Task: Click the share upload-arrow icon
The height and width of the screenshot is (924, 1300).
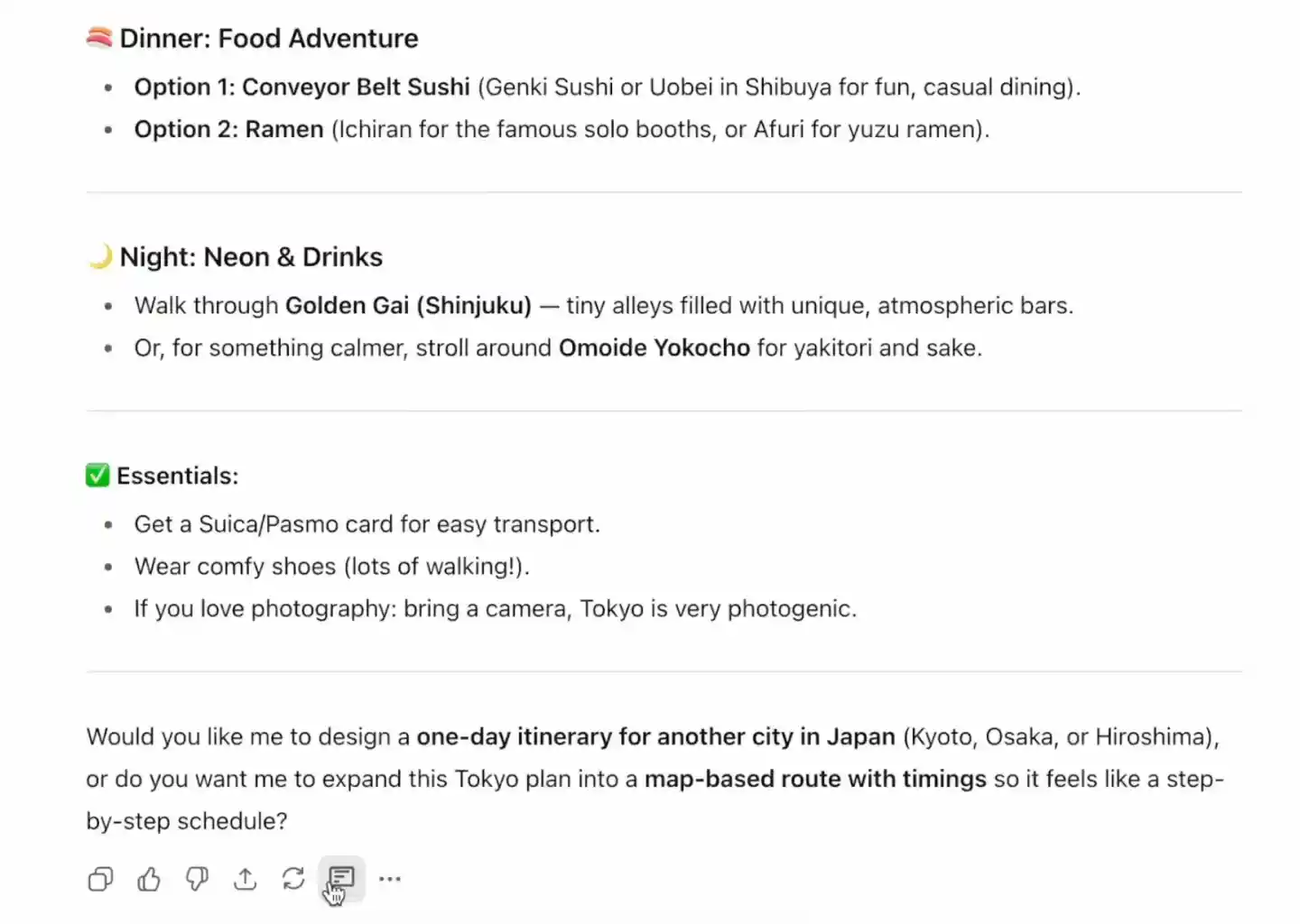Action: point(245,879)
